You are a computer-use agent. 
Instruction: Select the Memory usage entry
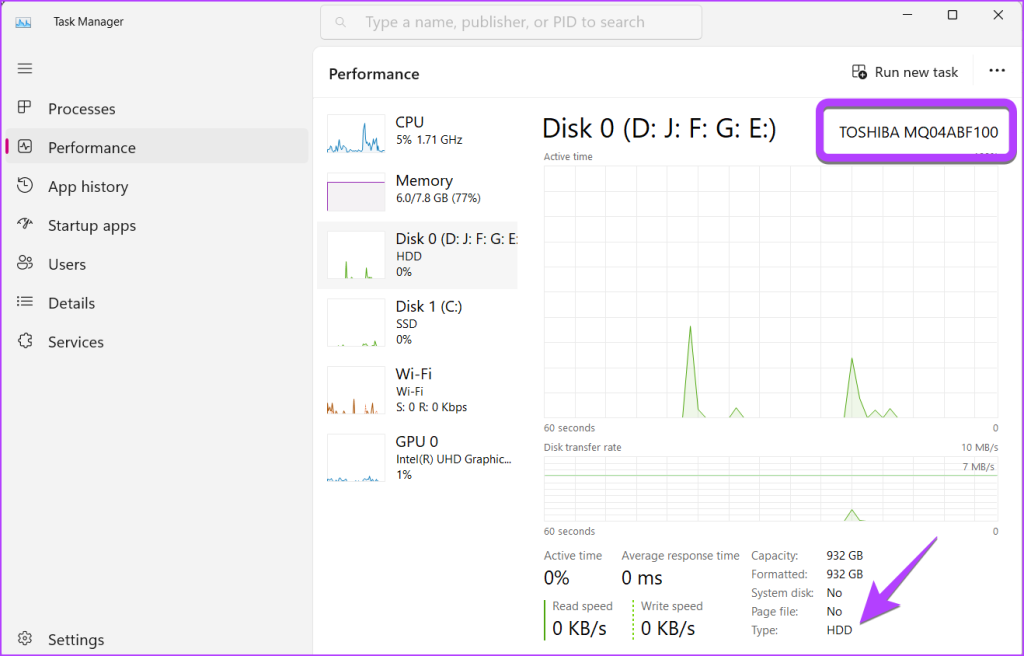pos(417,191)
